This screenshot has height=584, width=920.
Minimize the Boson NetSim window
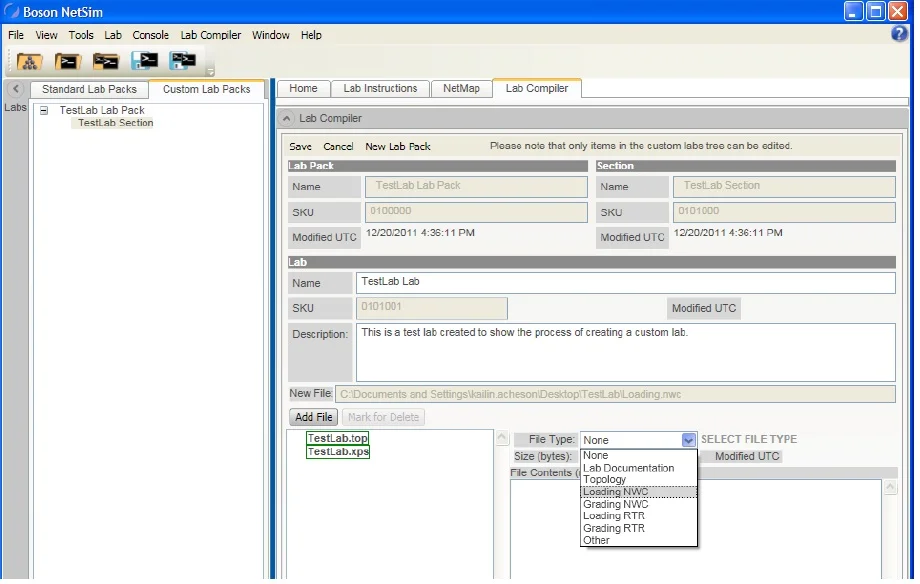click(x=853, y=11)
